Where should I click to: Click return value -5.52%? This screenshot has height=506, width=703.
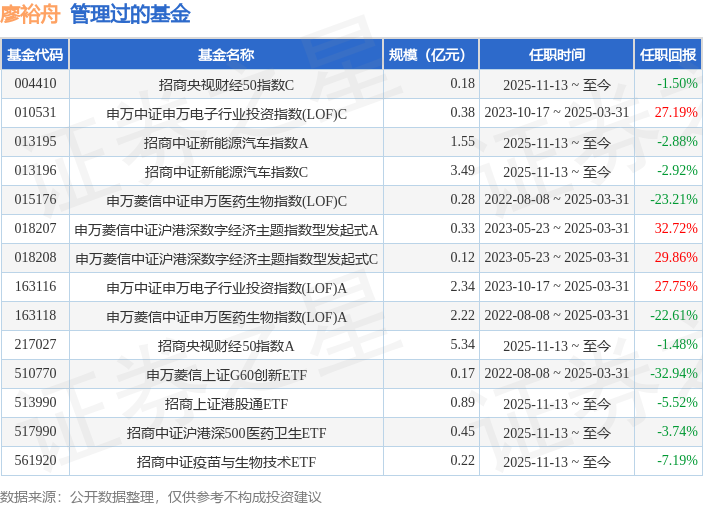point(677,402)
